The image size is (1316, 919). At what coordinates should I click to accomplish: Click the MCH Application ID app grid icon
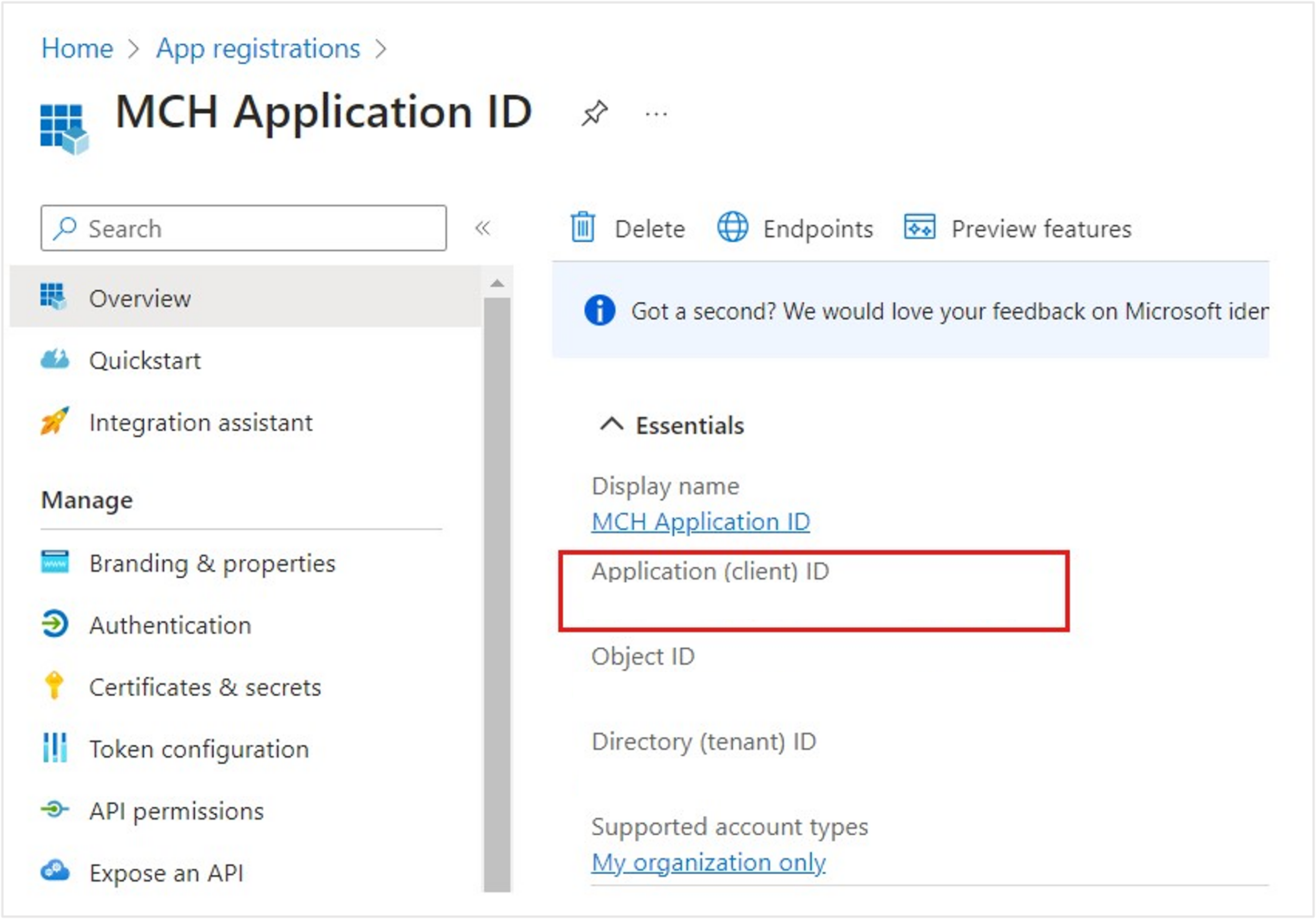(x=64, y=129)
